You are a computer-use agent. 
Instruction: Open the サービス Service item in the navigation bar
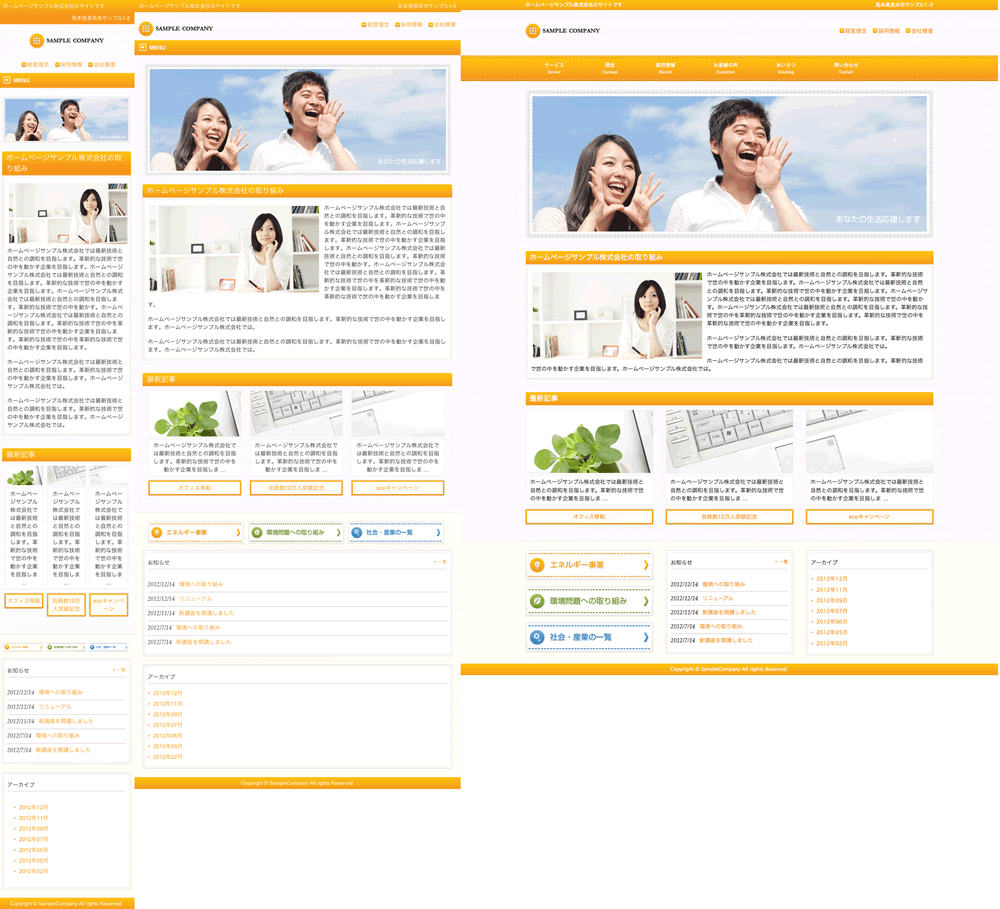pyautogui.click(x=554, y=68)
